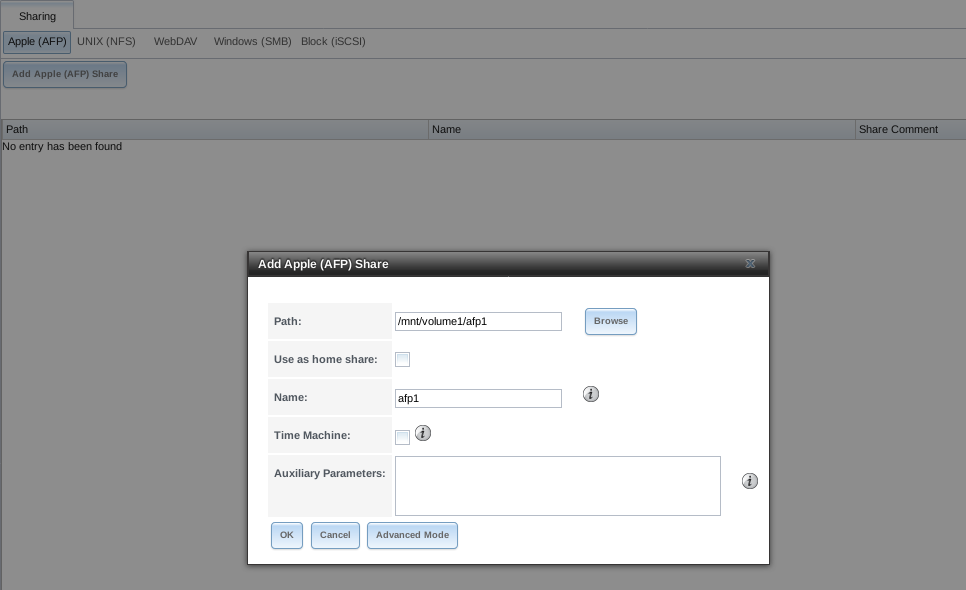This screenshot has width=966, height=590.
Task: Switch to the UNIX (NFS) tab
Action: [106, 42]
